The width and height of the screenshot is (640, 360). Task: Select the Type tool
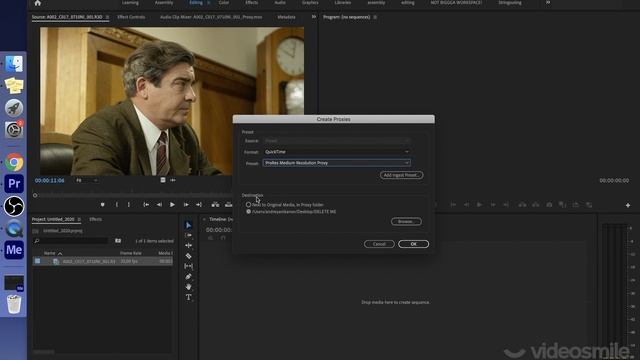188,297
